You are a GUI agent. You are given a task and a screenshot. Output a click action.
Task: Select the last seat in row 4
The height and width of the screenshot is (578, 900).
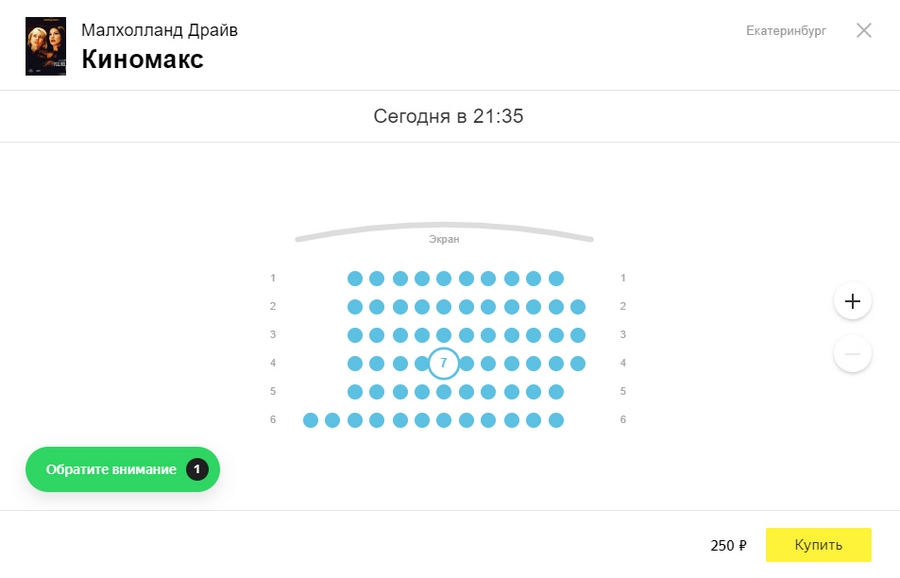(578, 363)
